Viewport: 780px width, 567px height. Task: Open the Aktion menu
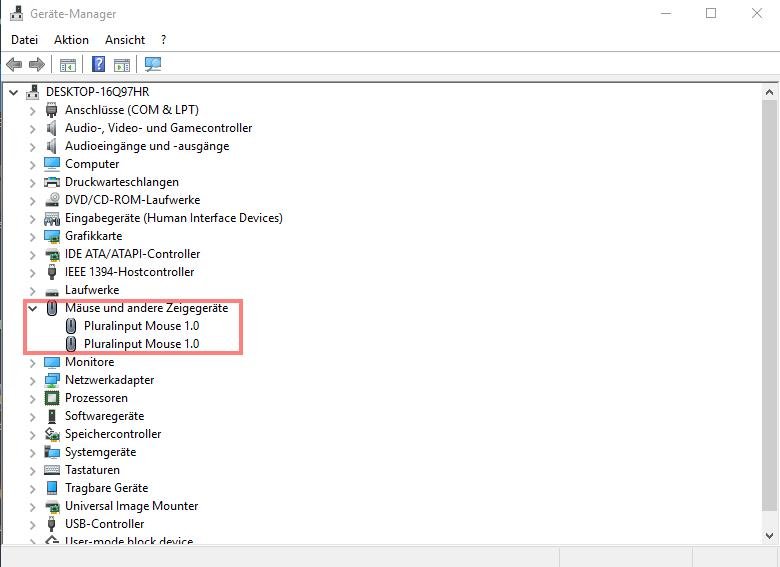click(x=71, y=40)
